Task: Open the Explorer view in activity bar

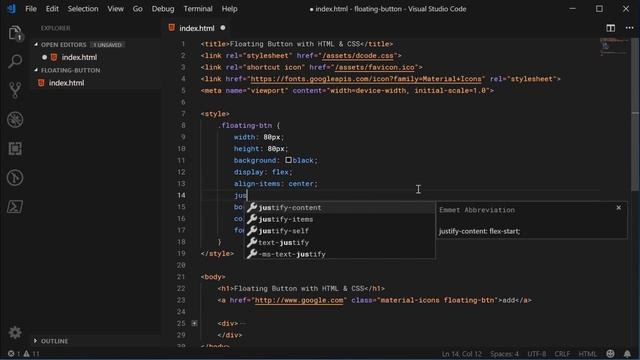Action: tap(15, 33)
